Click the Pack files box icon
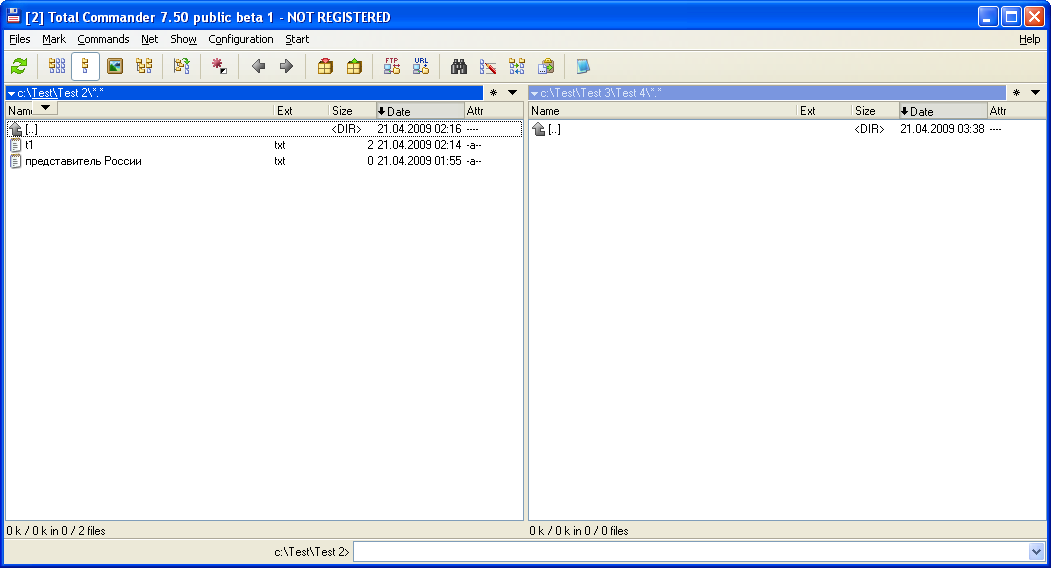 (325, 66)
